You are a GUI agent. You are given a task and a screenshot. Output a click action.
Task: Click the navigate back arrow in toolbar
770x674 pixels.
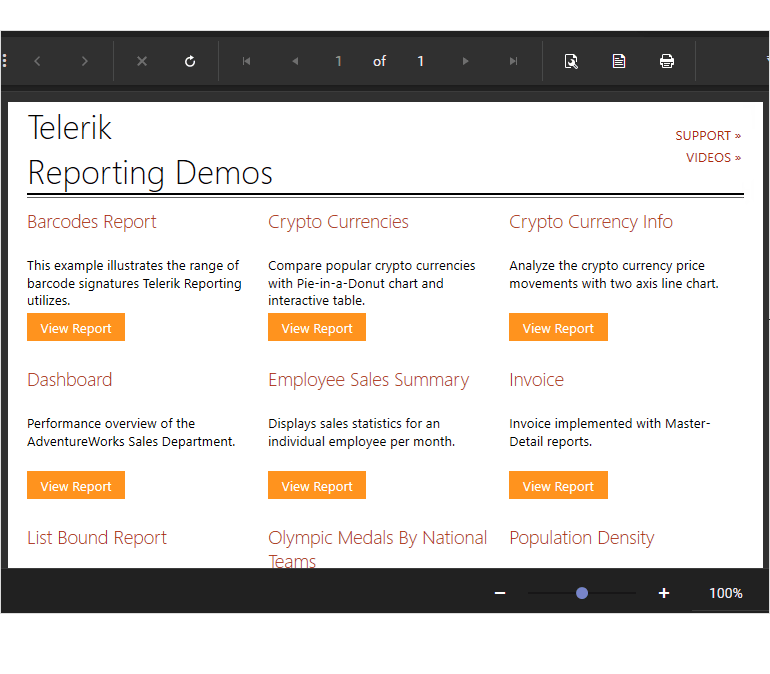pyautogui.click(x=37, y=61)
